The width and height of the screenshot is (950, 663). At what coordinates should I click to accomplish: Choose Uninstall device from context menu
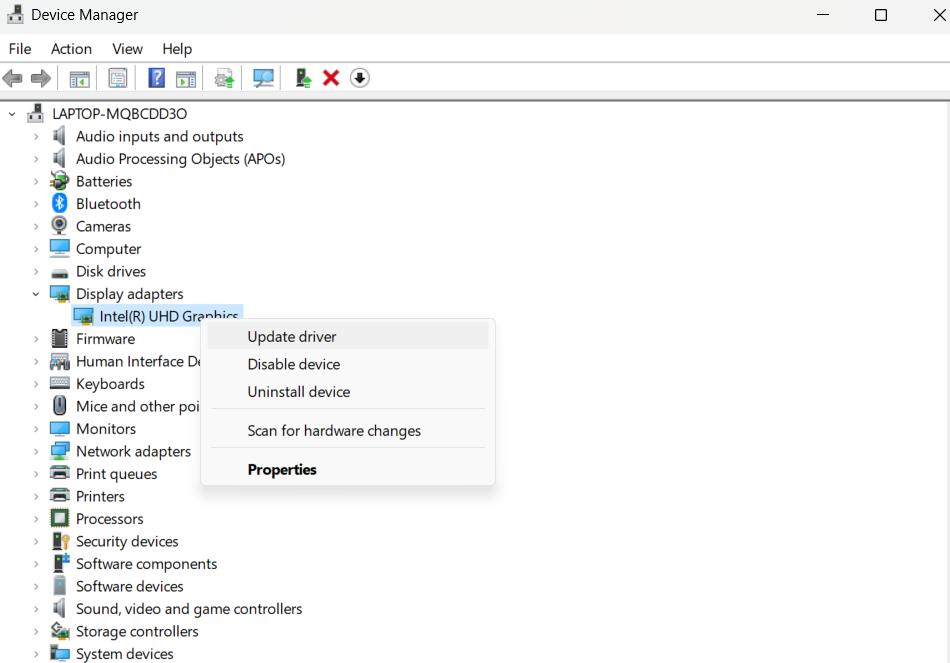[x=299, y=392]
